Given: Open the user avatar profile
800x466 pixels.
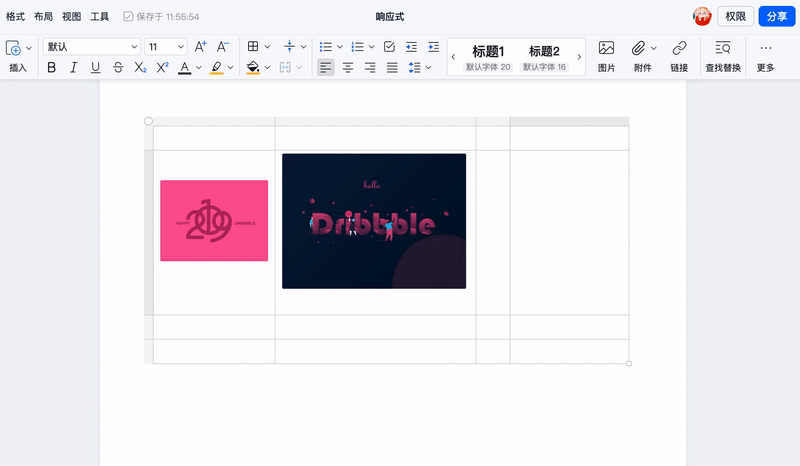Looking at the screenshot, I should click(x=702, y=16).
